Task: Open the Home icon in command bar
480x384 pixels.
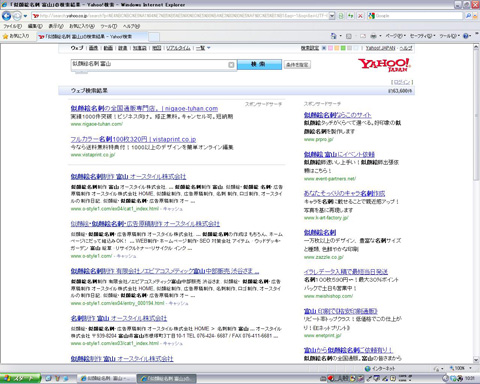Action: click(x=334, y=36)
